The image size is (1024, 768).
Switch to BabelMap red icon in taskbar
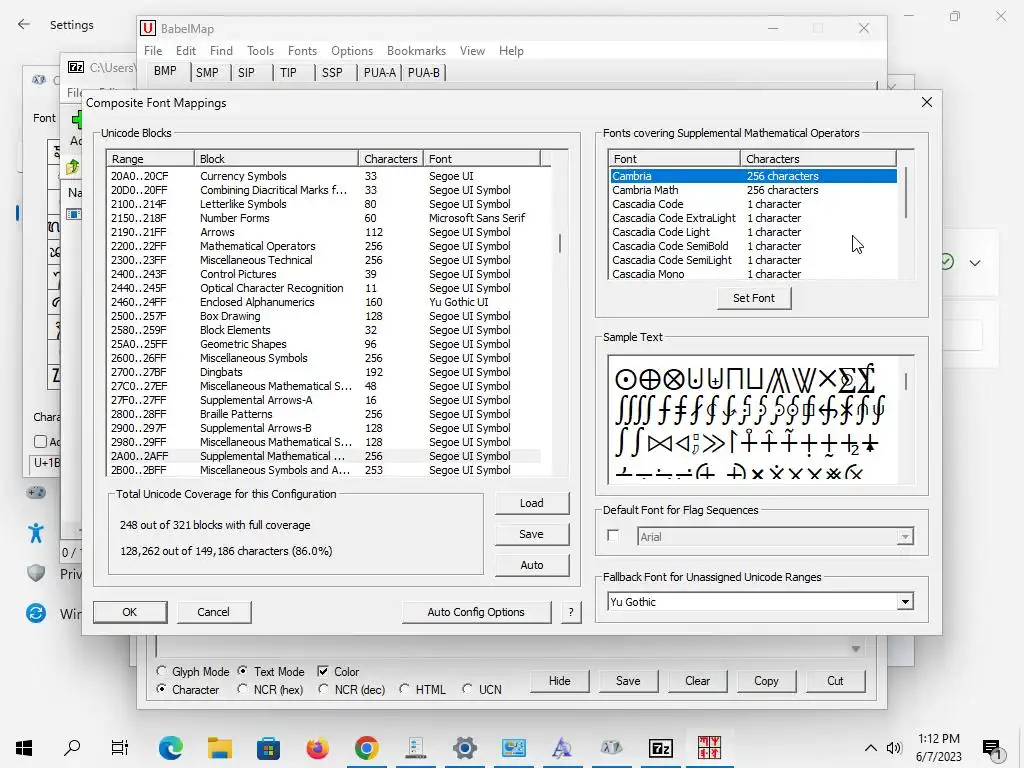pos(709,748)
